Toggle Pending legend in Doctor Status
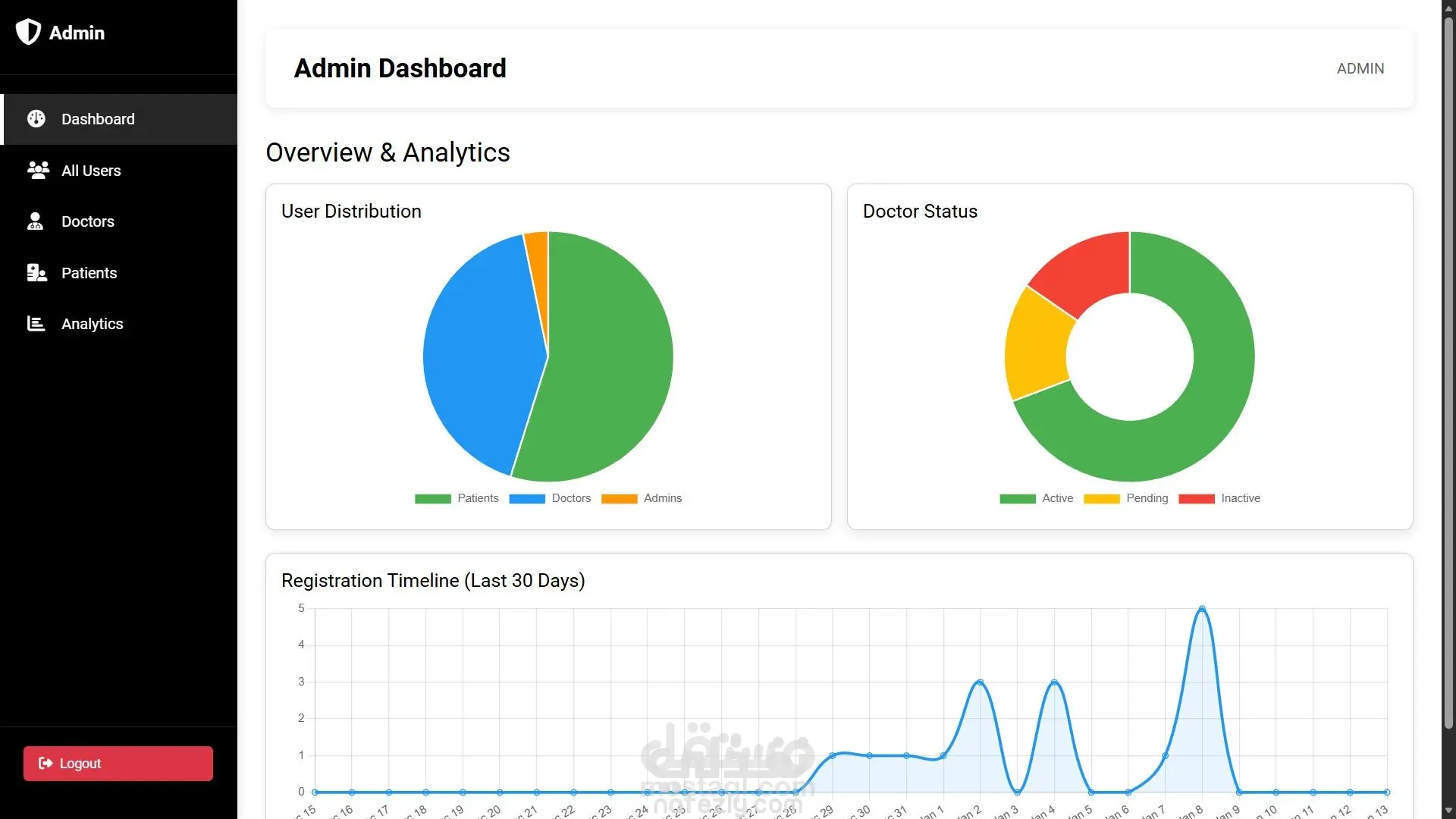This screenshot has width=1456, height=819. pos(1126,498)
